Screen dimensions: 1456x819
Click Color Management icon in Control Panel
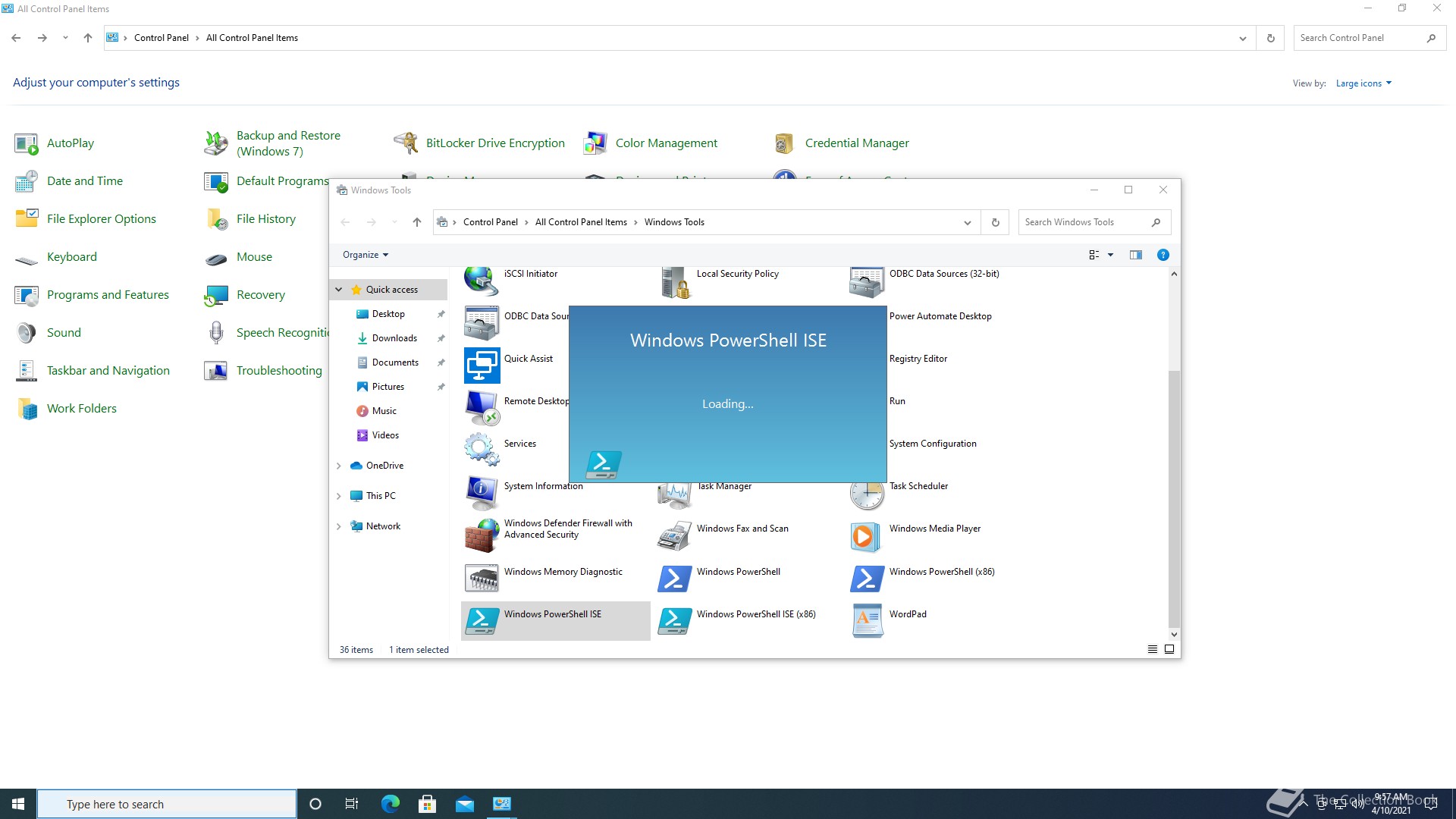(595, 143)
